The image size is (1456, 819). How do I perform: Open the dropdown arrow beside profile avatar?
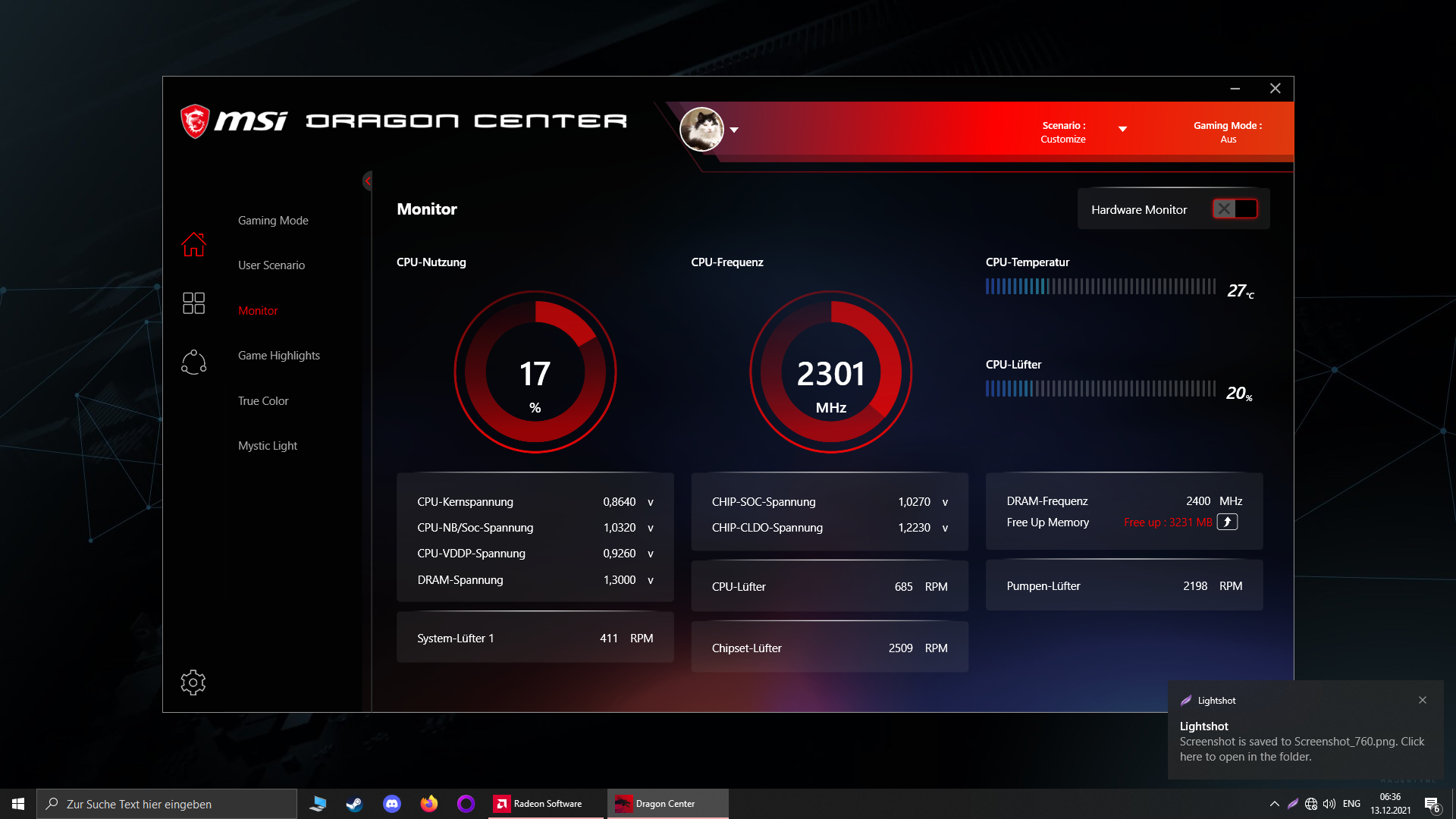734,130
